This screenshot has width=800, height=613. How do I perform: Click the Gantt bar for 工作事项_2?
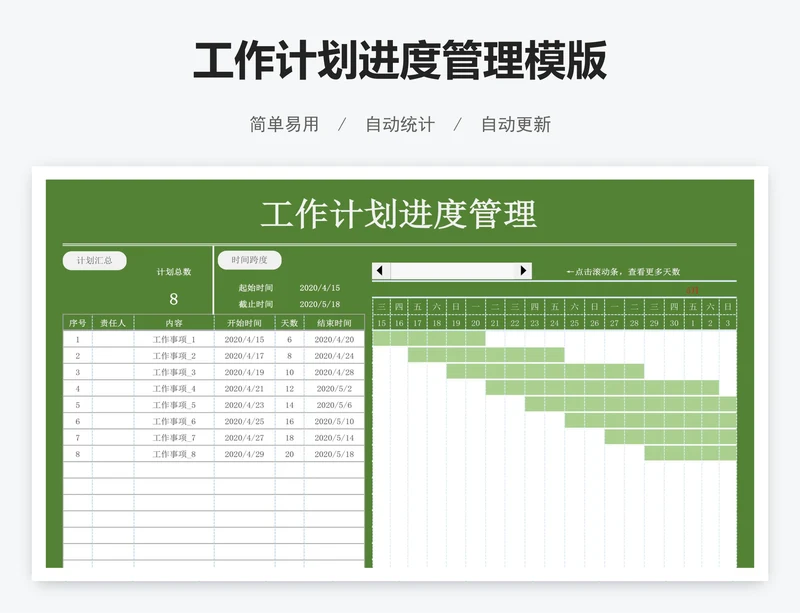486,355
